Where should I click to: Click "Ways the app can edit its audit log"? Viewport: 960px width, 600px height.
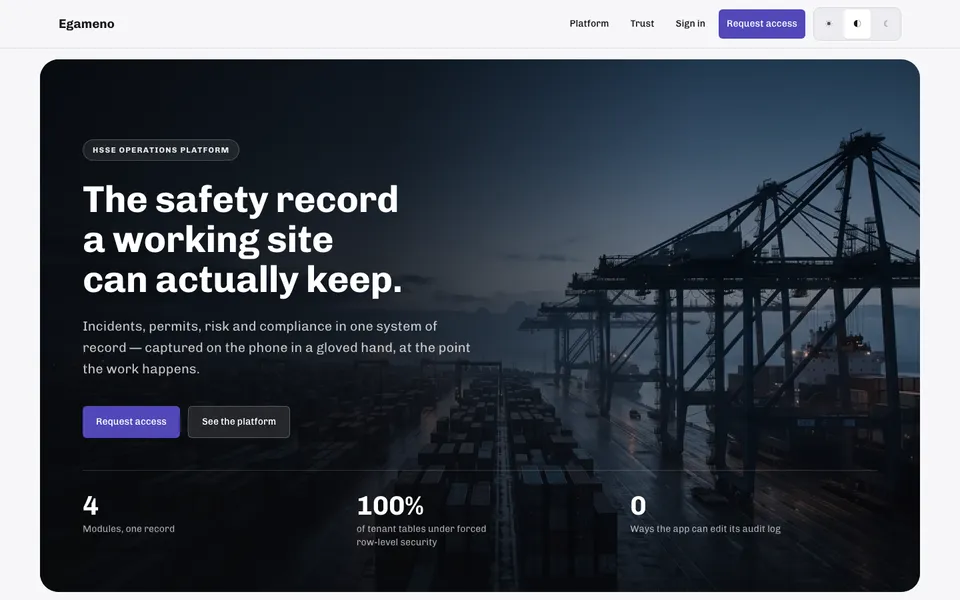[x=705, y=529]
